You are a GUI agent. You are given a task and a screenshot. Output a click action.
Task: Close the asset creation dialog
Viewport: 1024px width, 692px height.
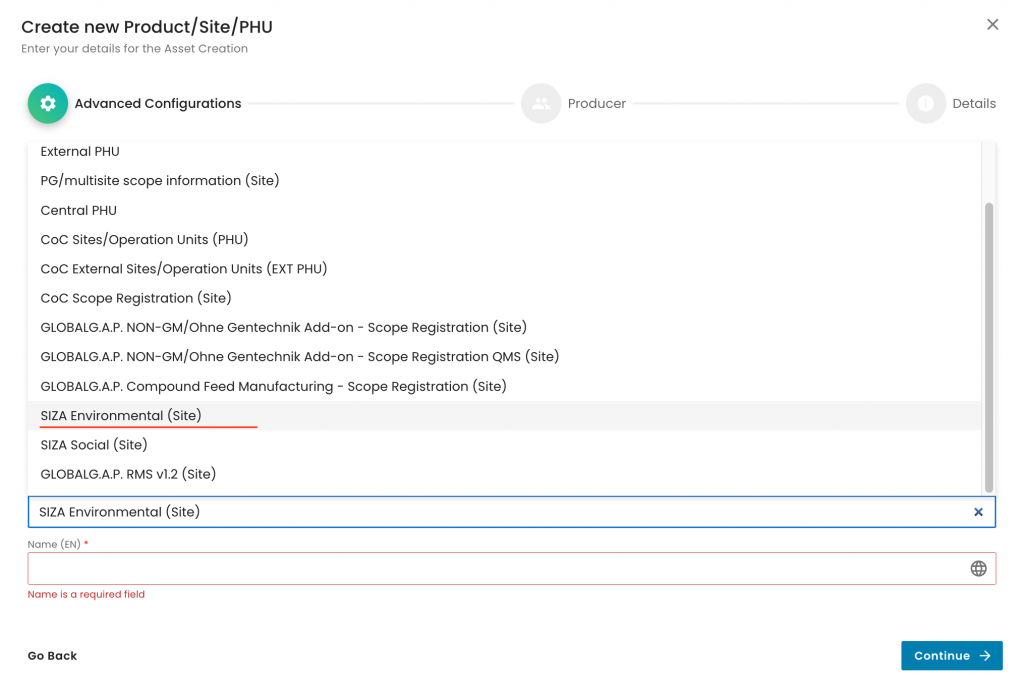pyautogui.click(x=992, y=25)
